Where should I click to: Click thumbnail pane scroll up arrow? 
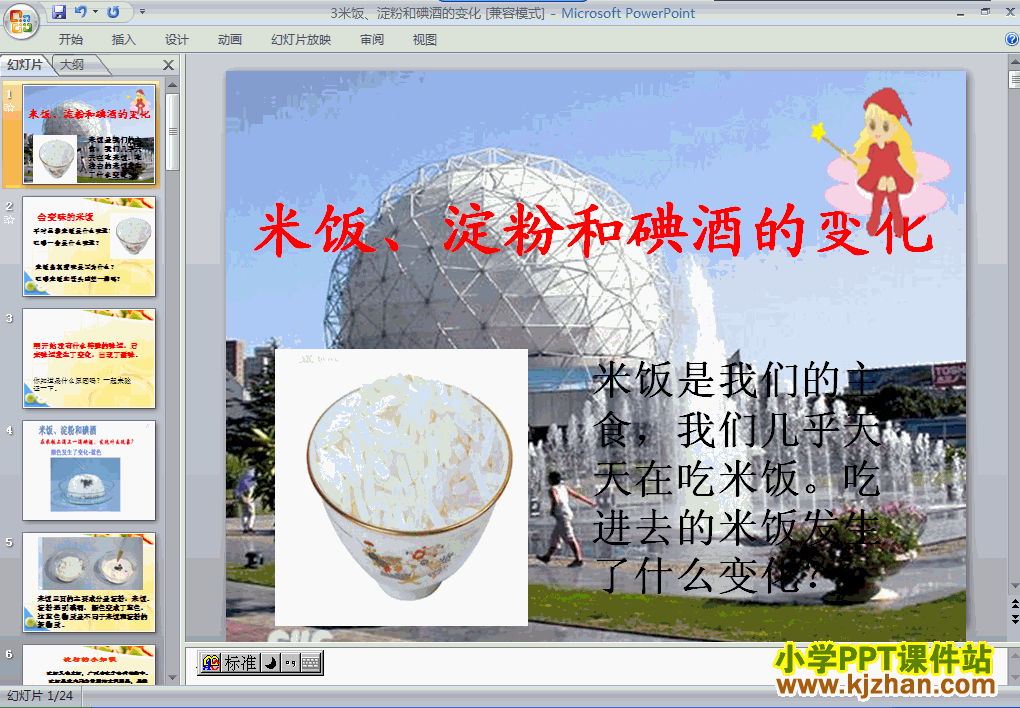[172, 85]
